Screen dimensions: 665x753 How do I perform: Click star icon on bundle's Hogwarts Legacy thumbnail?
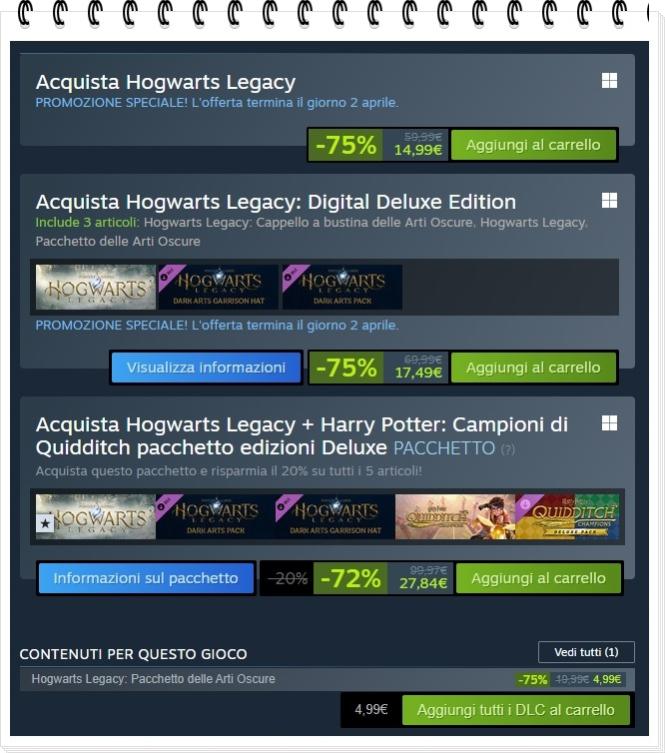click(46, 523)
